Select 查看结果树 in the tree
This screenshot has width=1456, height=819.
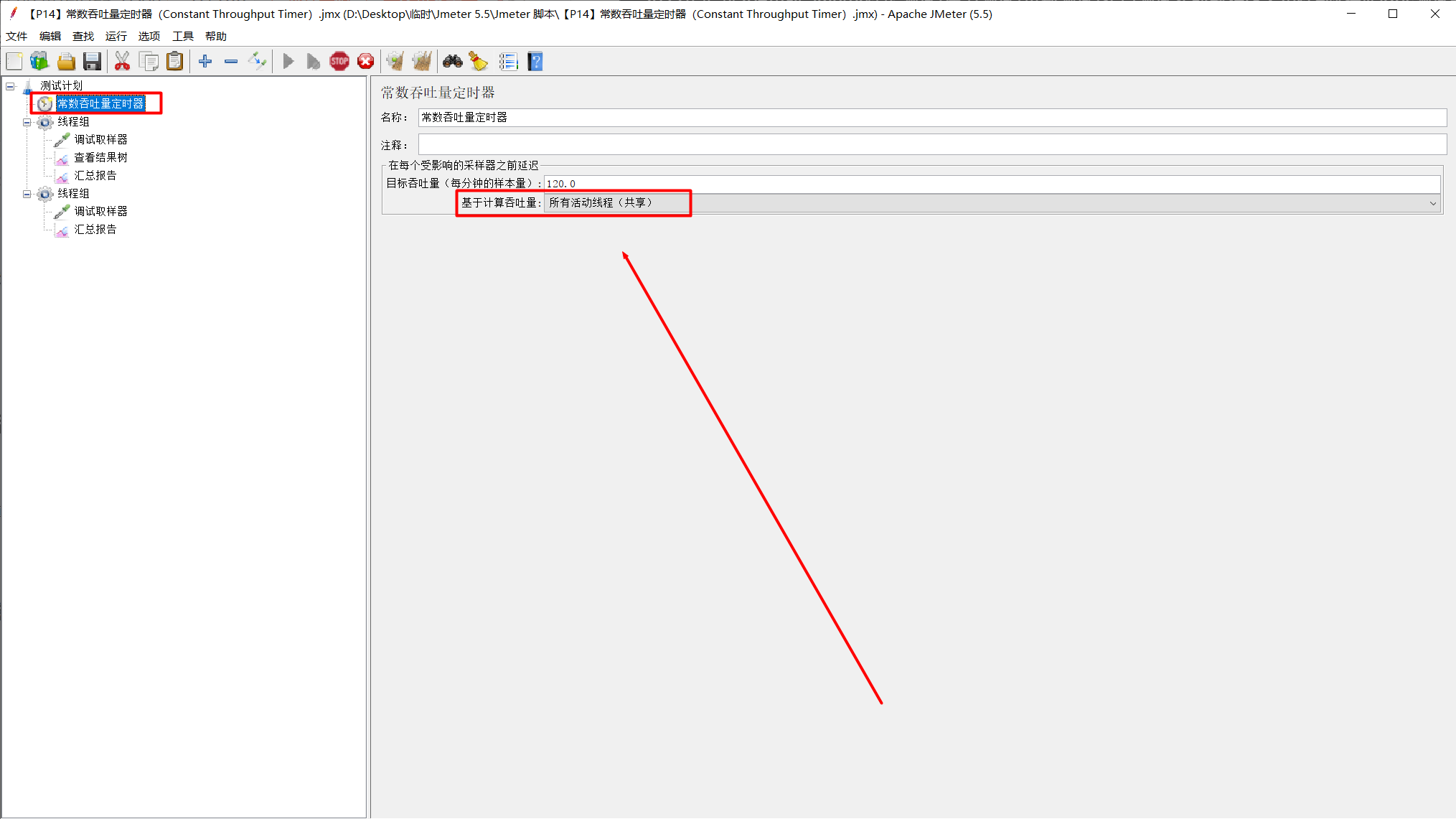click(x=100, y=157)
